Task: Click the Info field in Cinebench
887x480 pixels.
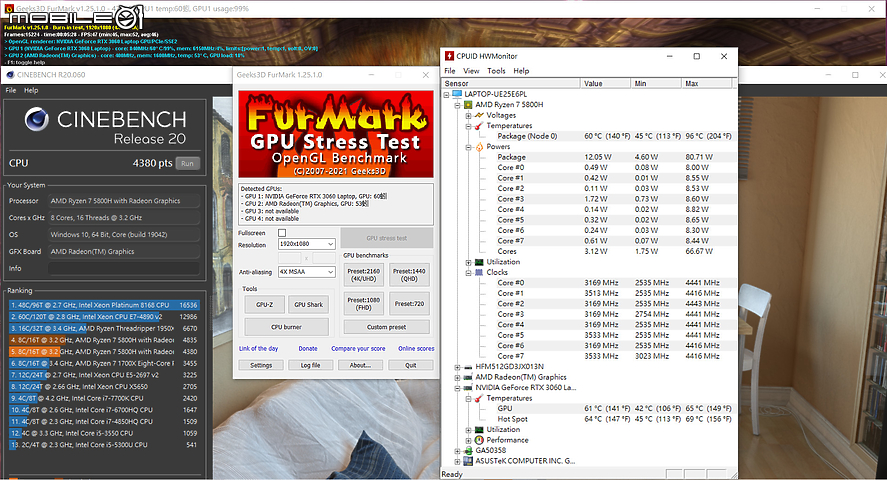Action: pos(124,269)
